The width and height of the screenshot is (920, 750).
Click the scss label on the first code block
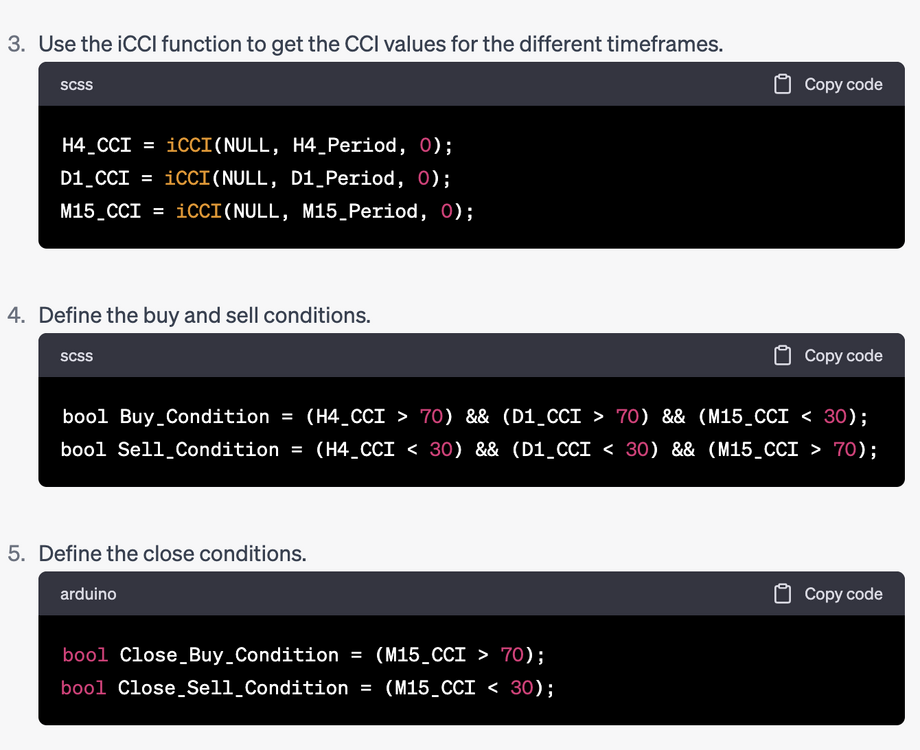point(76,85)
